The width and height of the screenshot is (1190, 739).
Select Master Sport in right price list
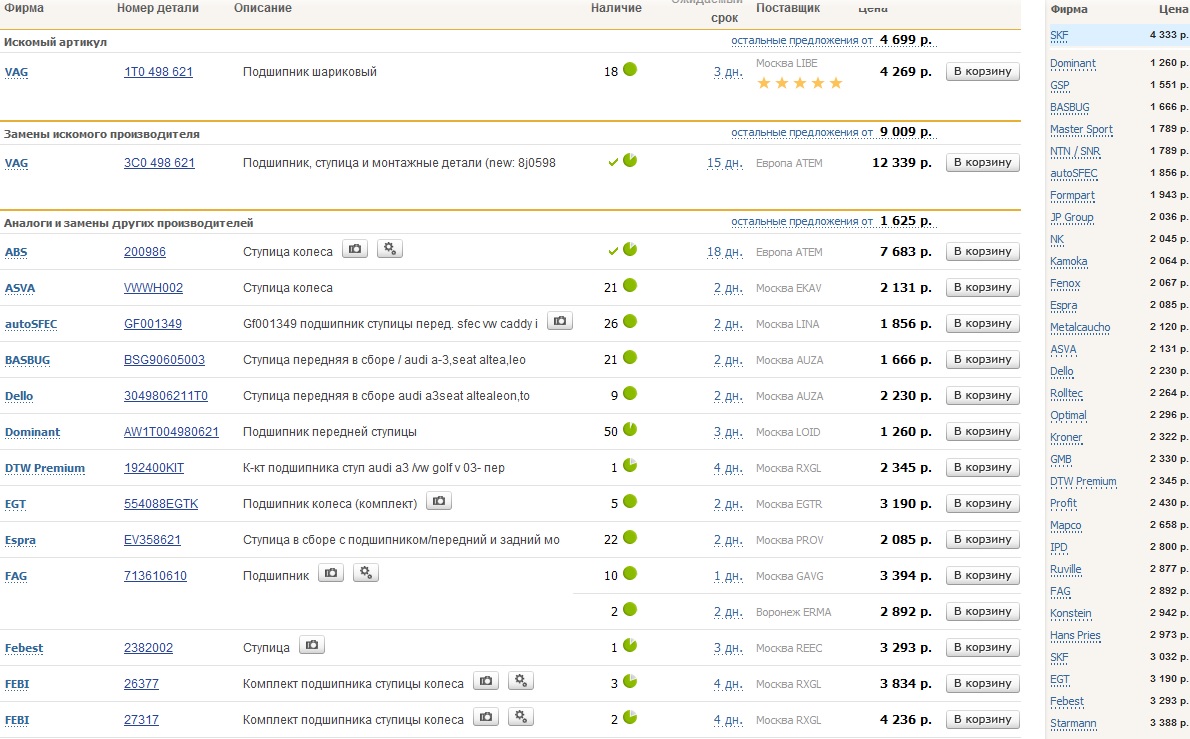pyautogui.click(x=1081, y=130)
